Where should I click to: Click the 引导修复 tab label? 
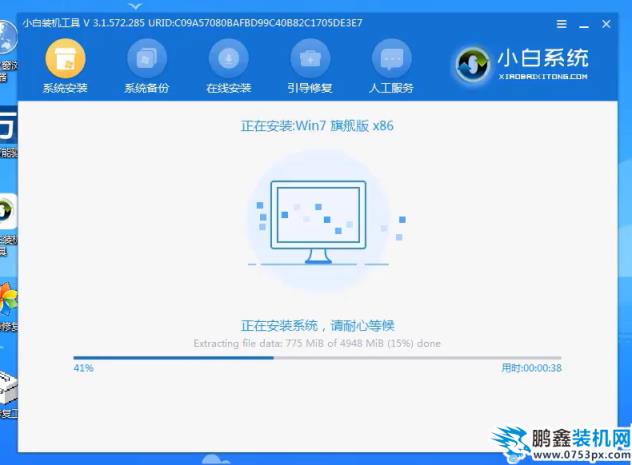click(x=310, y=88)
